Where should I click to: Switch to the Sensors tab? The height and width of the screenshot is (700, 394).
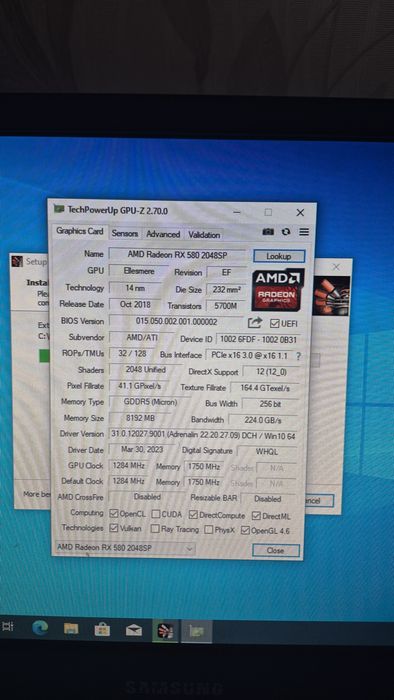click(x=124, y=233)
